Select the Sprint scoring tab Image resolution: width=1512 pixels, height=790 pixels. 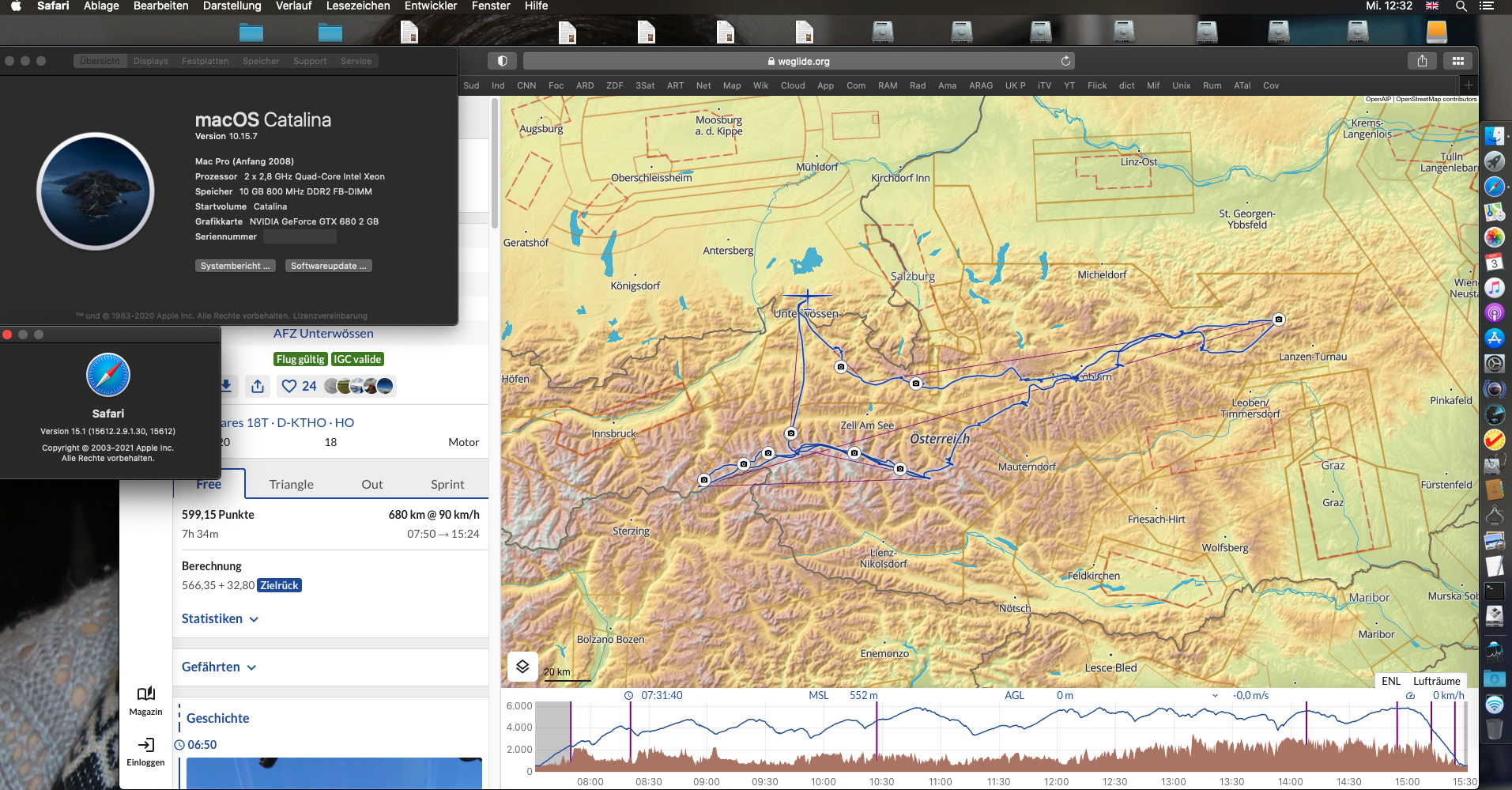[447, 484]
